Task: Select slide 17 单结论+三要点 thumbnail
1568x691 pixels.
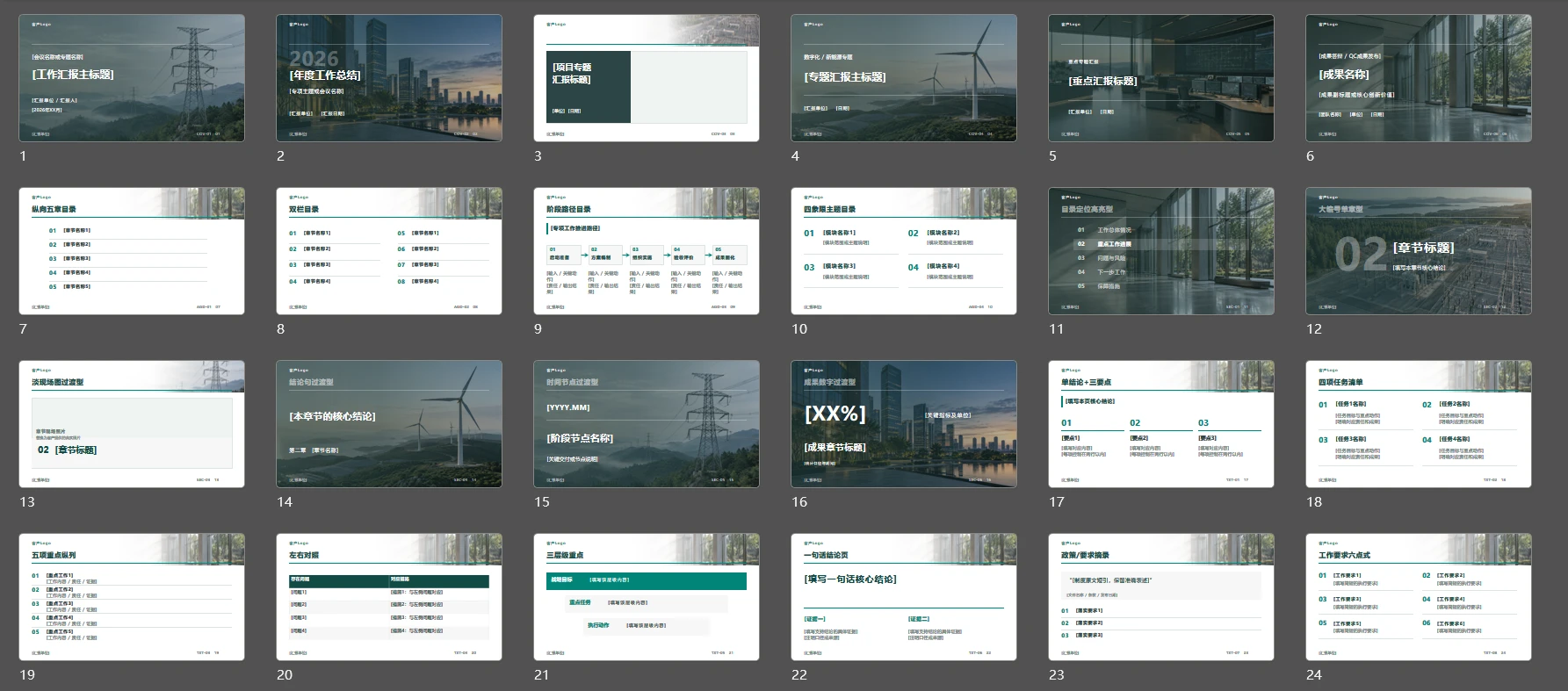Action: (1161, 424)
